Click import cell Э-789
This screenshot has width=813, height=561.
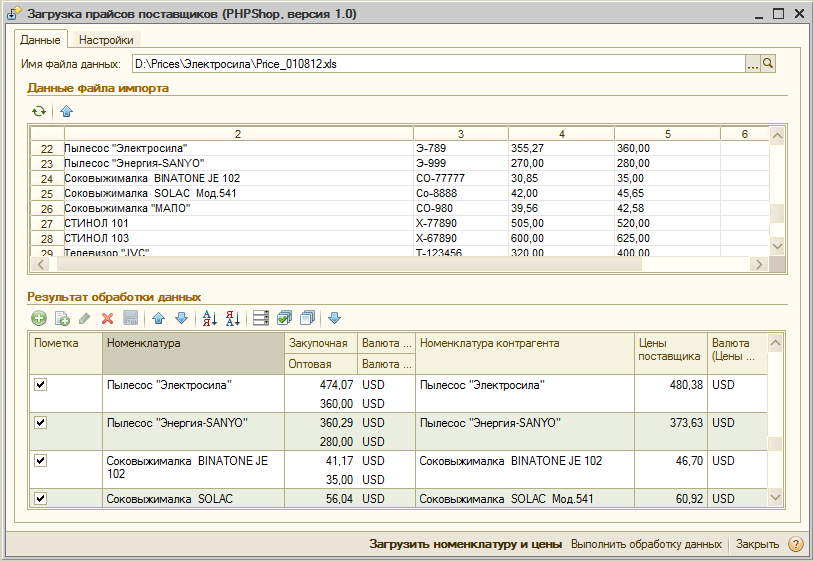click(460, 148)
